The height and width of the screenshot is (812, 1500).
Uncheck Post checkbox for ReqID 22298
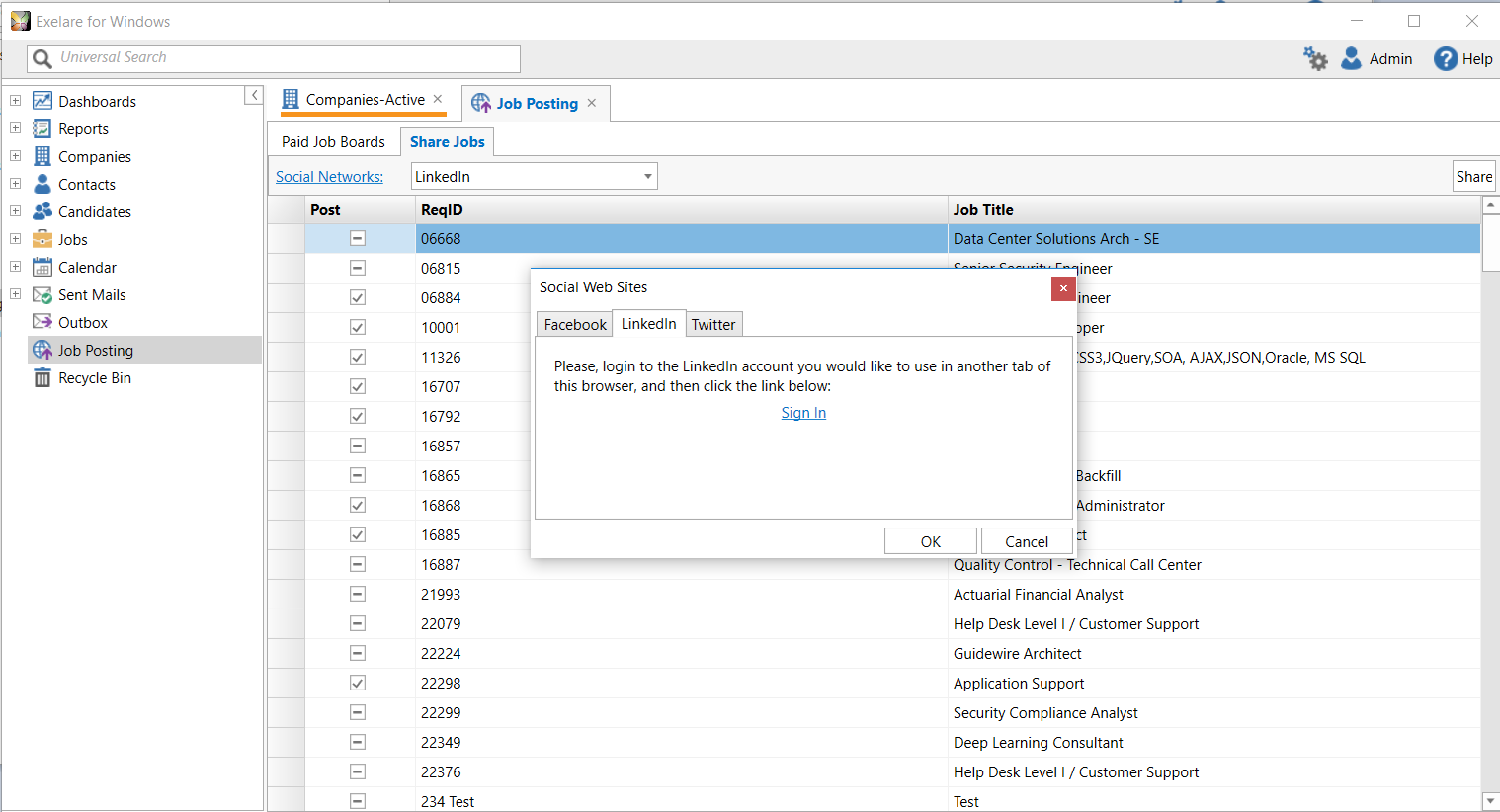(358, 683)
